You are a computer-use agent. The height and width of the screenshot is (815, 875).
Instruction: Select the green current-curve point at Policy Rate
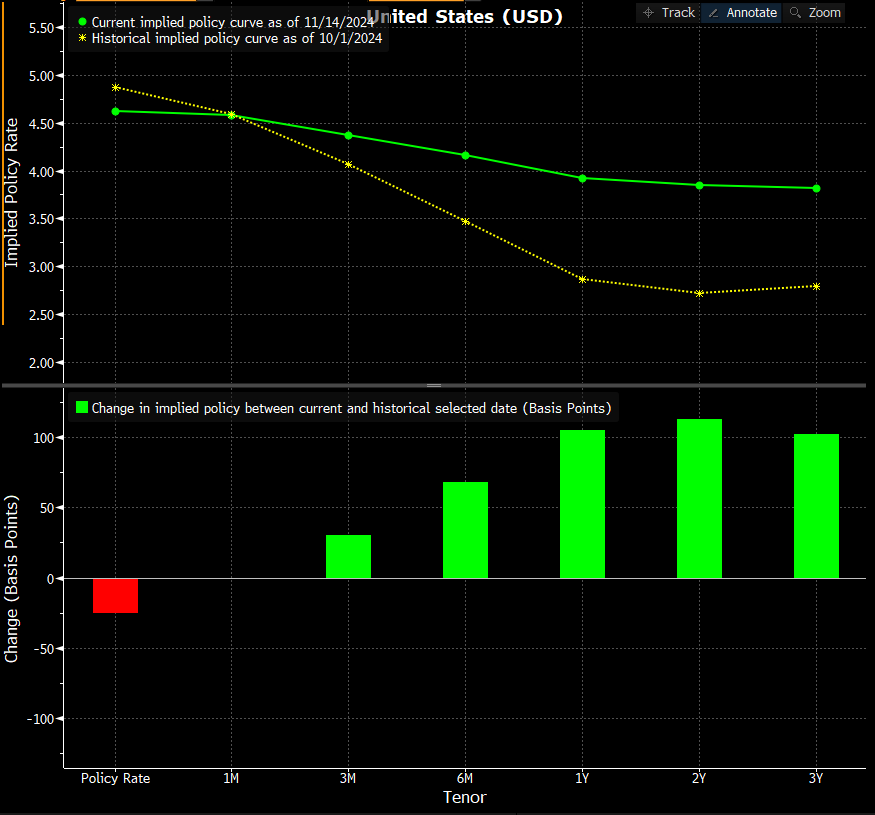116,112
